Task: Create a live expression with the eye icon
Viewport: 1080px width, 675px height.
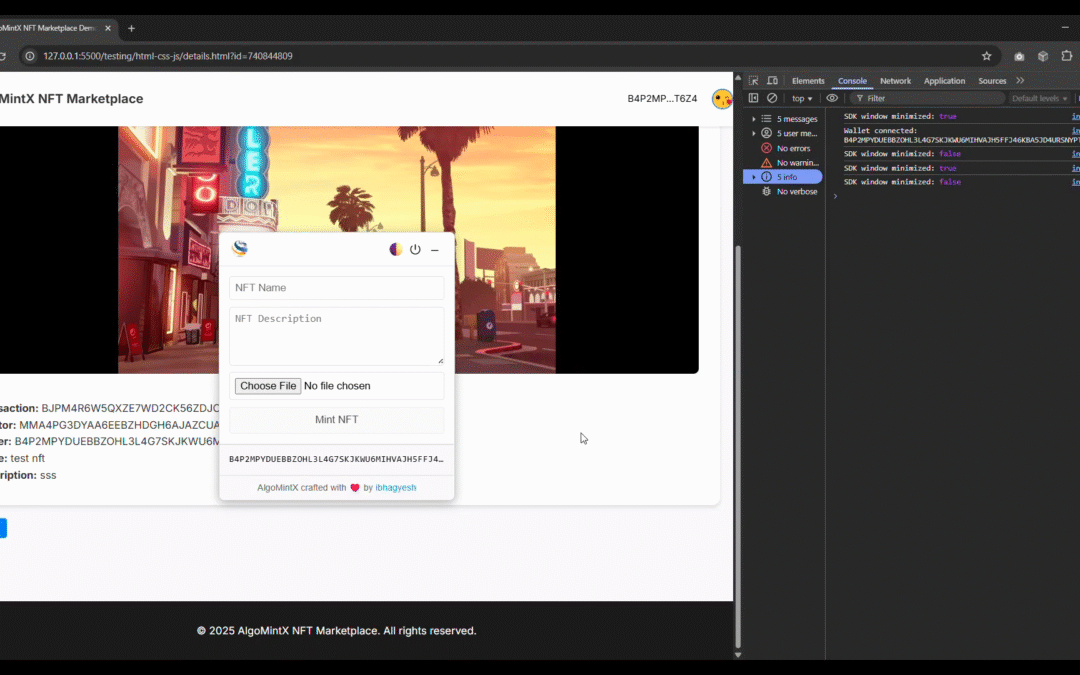Action: [x=832, y=98]
